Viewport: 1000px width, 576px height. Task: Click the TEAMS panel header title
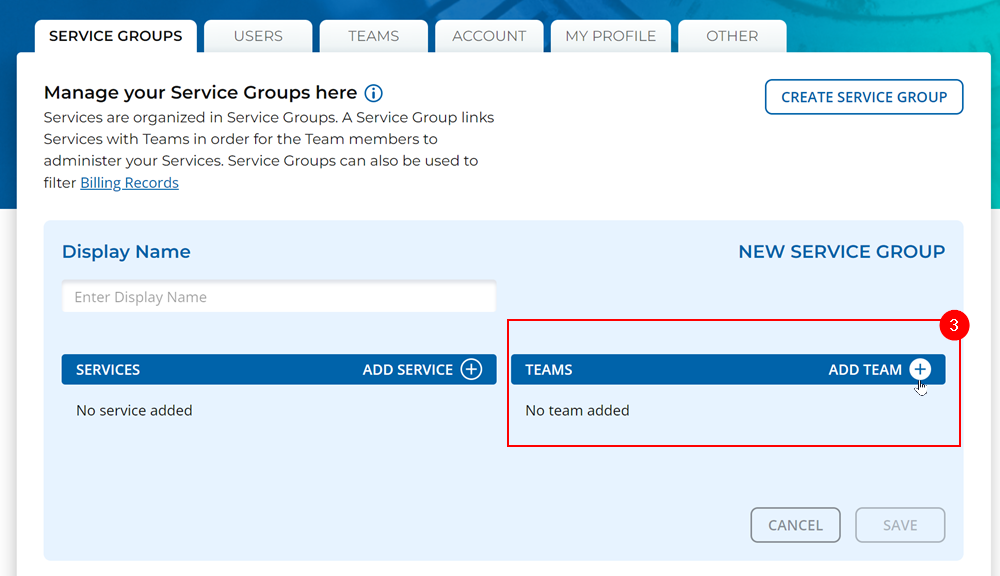point(549,370)
